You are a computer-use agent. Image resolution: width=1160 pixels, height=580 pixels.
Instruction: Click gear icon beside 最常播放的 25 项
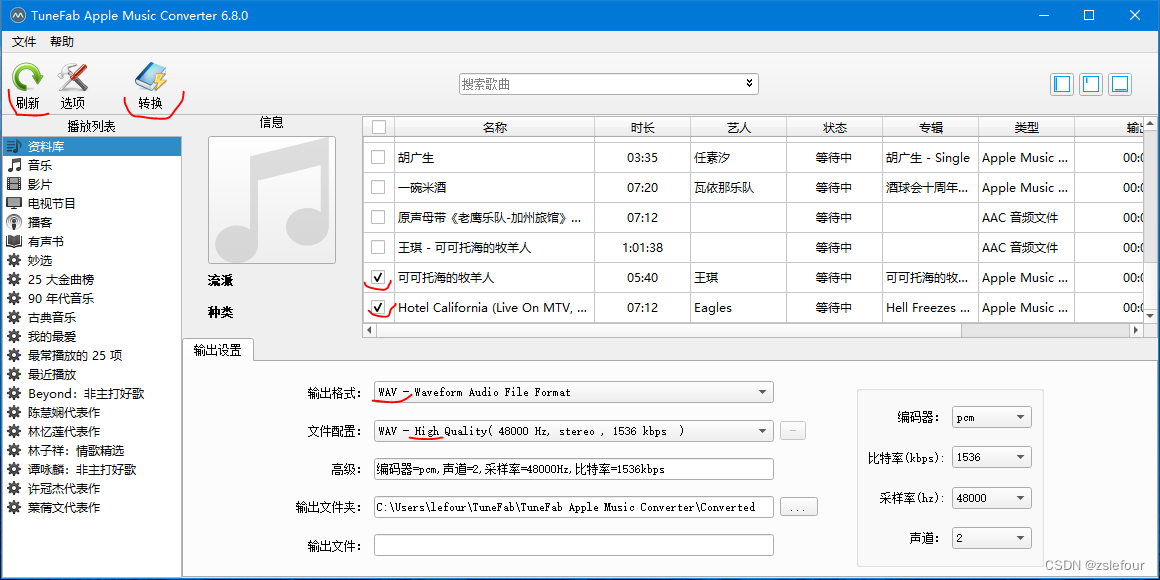click(13, 355)
